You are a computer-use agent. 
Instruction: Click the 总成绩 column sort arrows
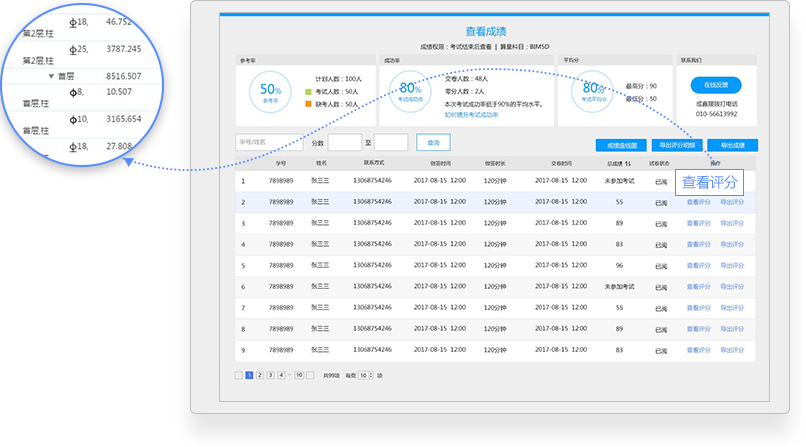click(x=627, y=163)
